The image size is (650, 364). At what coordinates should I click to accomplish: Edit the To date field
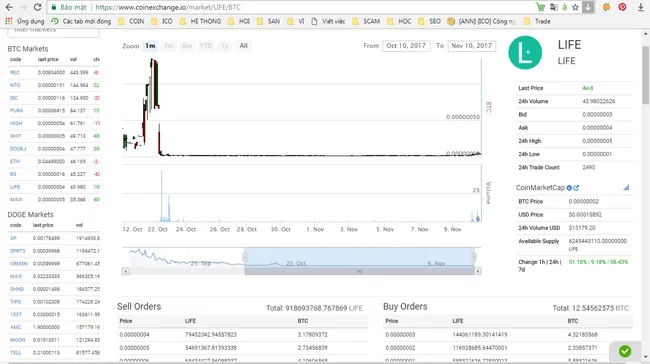471,46
